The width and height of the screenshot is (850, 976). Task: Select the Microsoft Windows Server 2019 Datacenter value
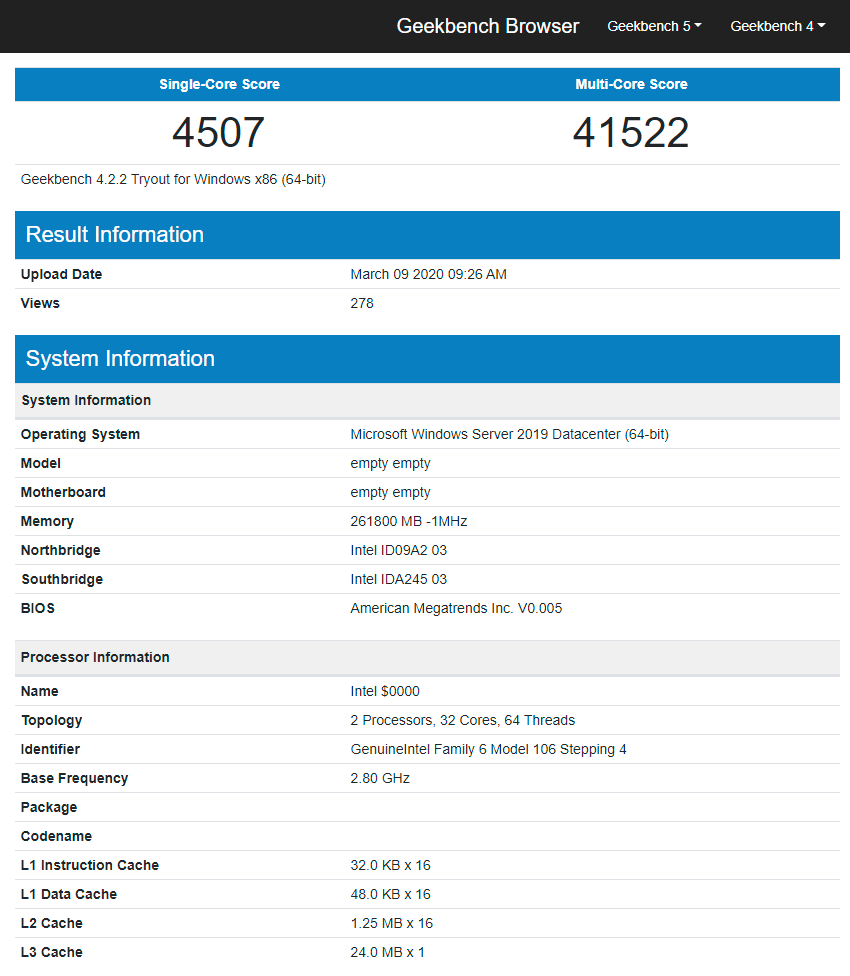coord(509,434)
